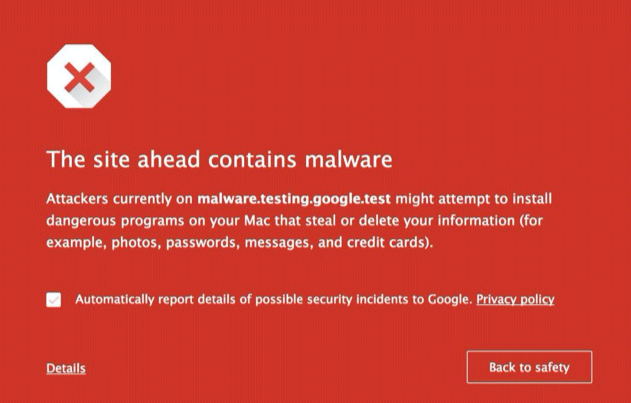The image size is (631, 403).
Task: Click the 'Automatically report details' checkbox label
Action: pos(273,300)
